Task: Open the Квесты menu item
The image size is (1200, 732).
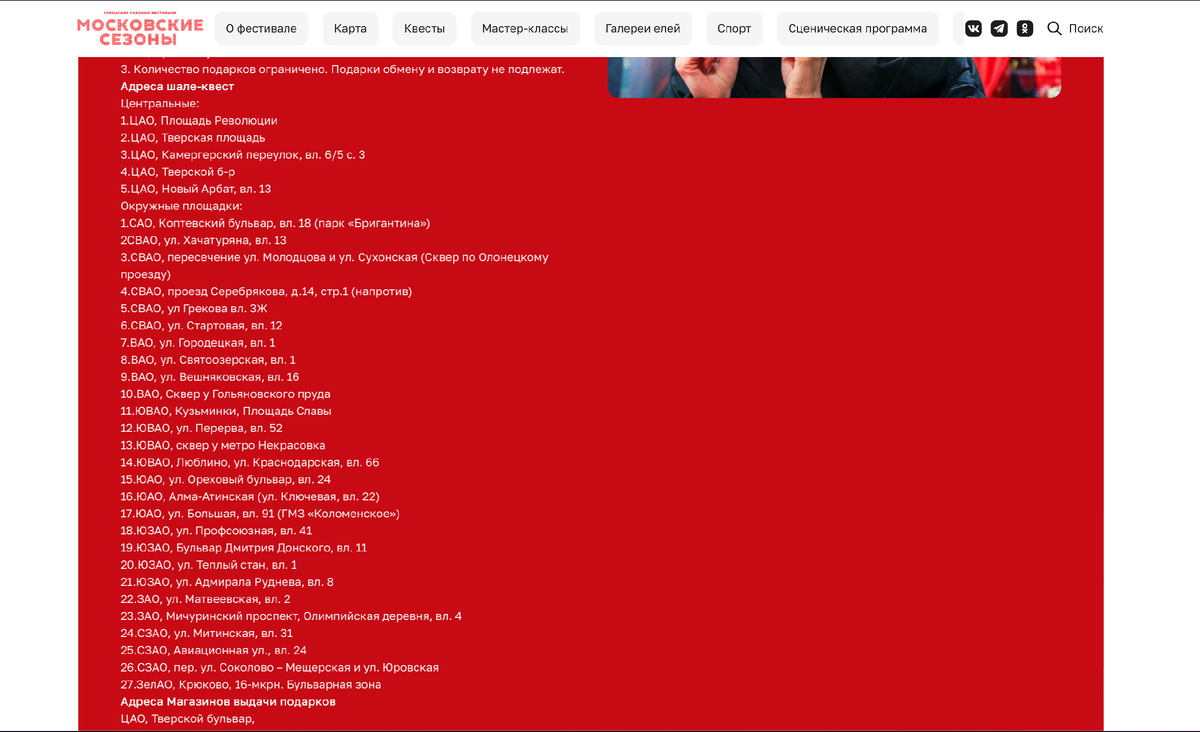Action: point(425,29)
